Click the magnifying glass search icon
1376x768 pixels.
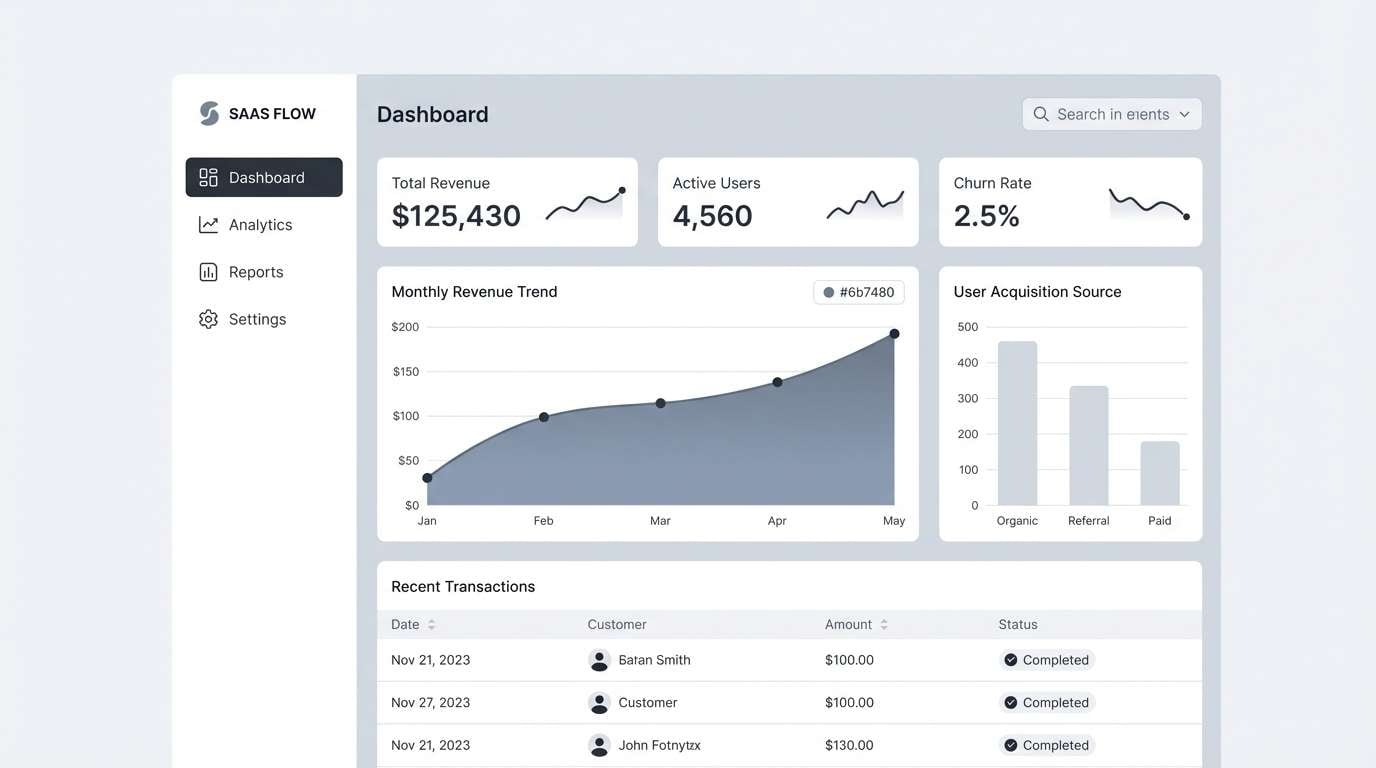[x=1040, y=114]
